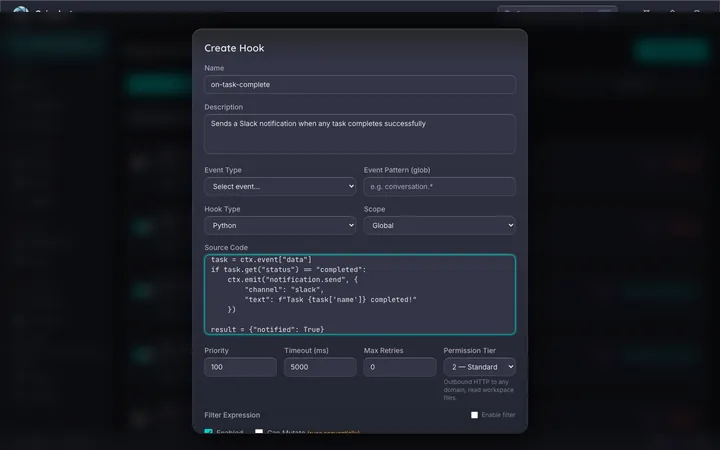The image size is (720, 450).
Task: Click the Permission Tier label
Action: tap(469, 350)
